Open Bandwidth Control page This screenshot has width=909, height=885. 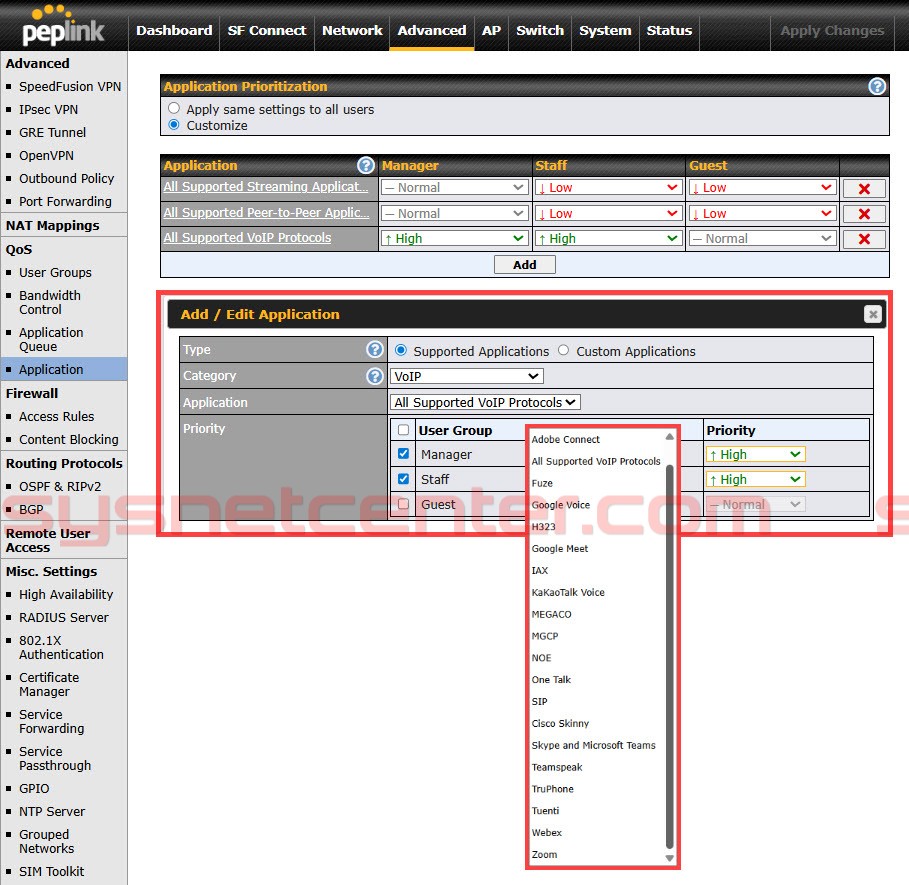point(50,303)
